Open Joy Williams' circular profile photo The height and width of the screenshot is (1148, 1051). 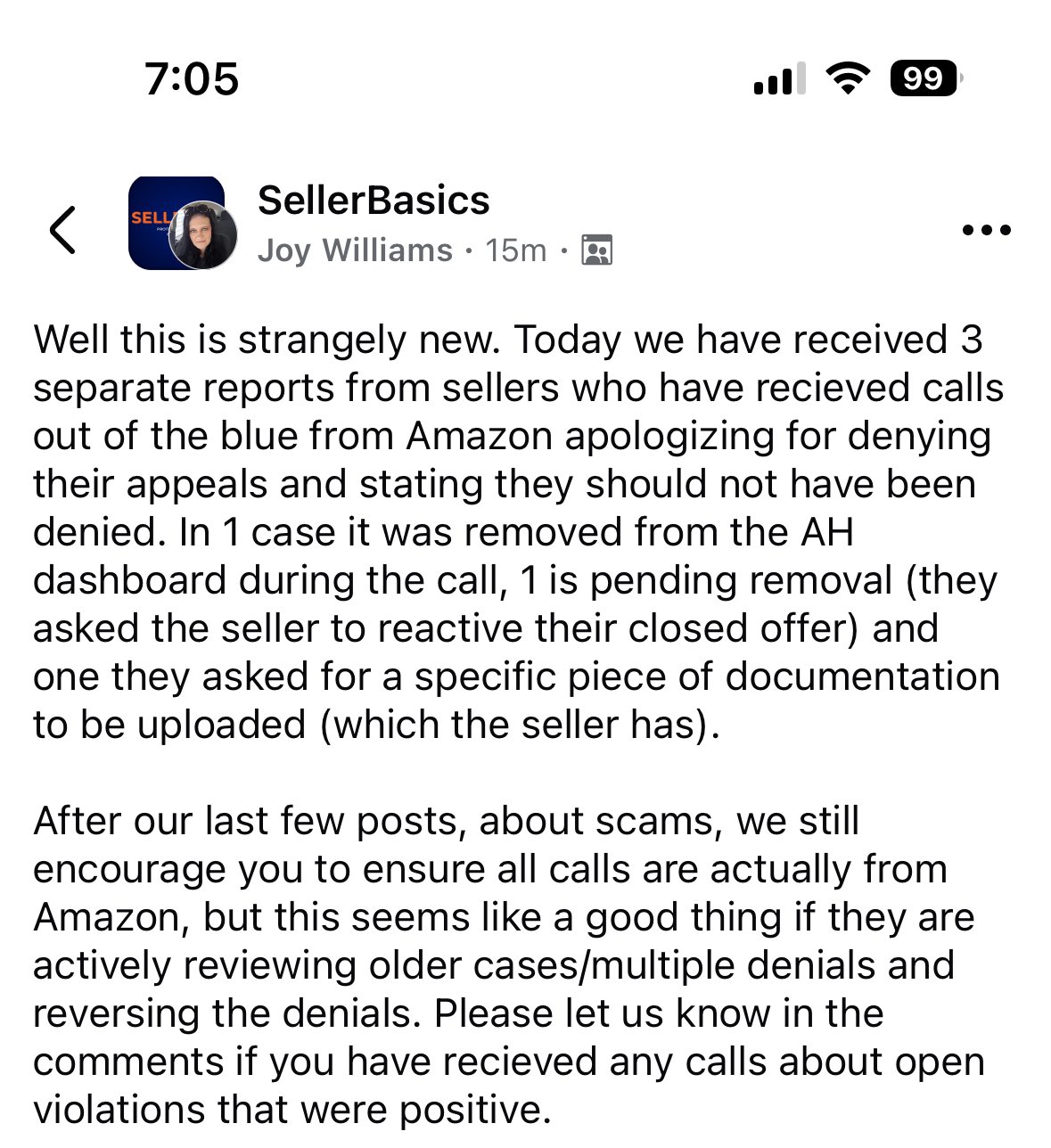click(x=203, y=235)
